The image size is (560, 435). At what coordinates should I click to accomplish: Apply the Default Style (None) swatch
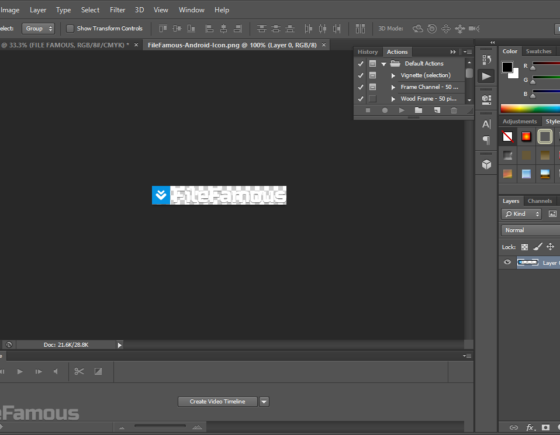click(508, 136)
